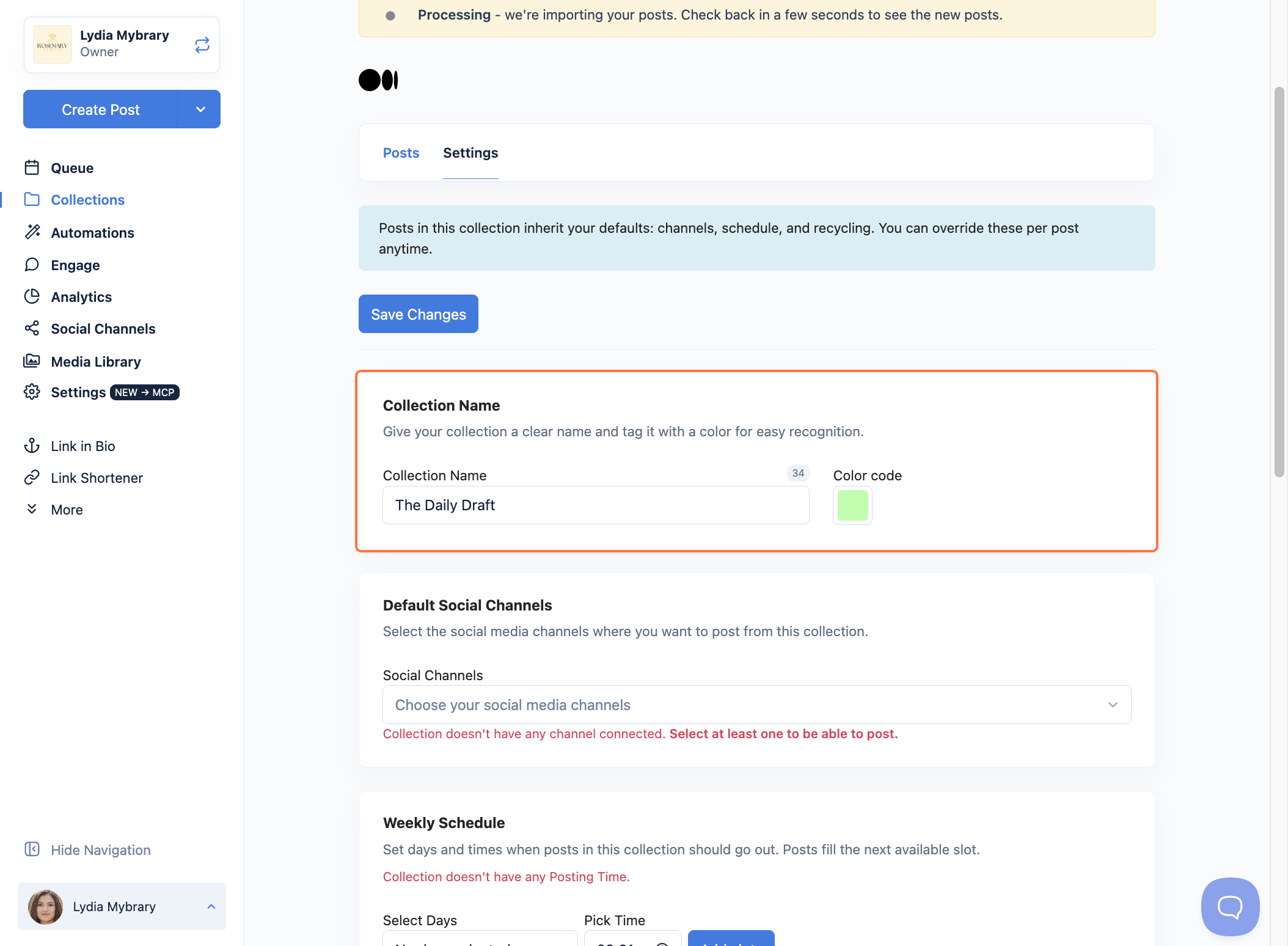The height and width of the screenshot is (946, 1288).
Task: Click the Link in Bio anchor icon
Action: 32,446
